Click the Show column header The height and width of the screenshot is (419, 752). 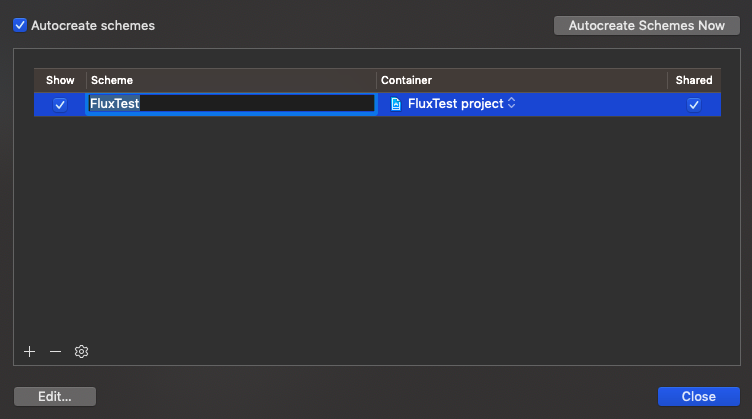coord(60,80)
